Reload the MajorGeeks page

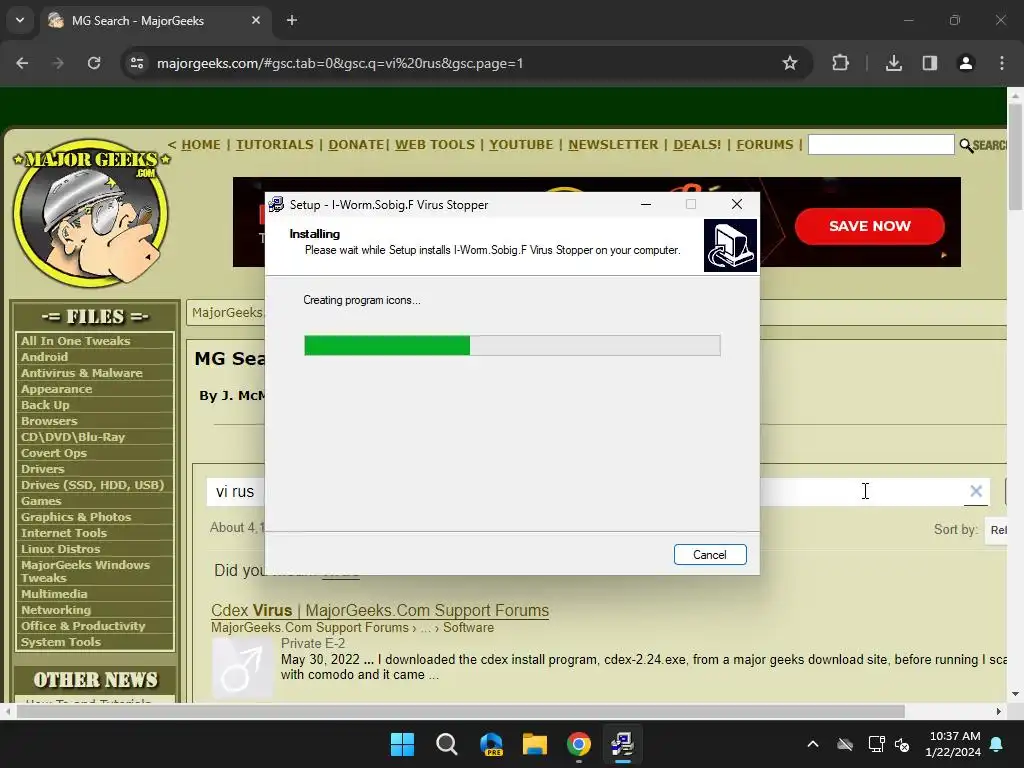(94, 63)
